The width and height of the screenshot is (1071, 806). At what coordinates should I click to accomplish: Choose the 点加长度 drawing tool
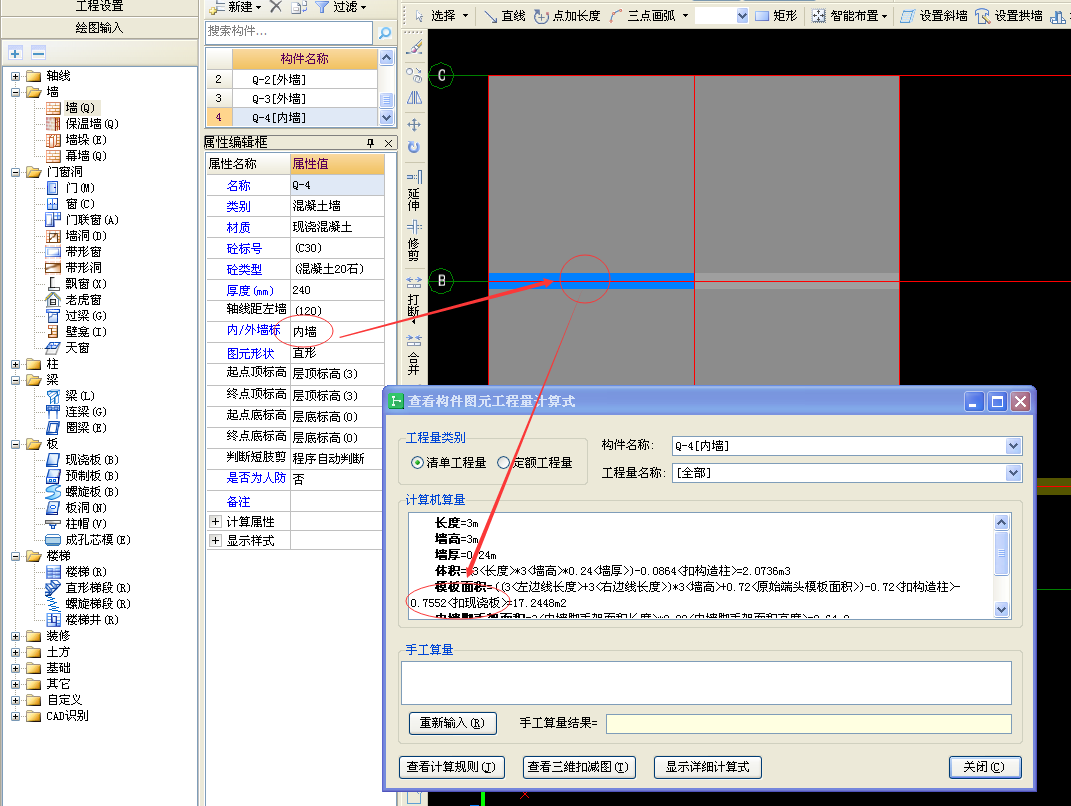click(567, 16)
